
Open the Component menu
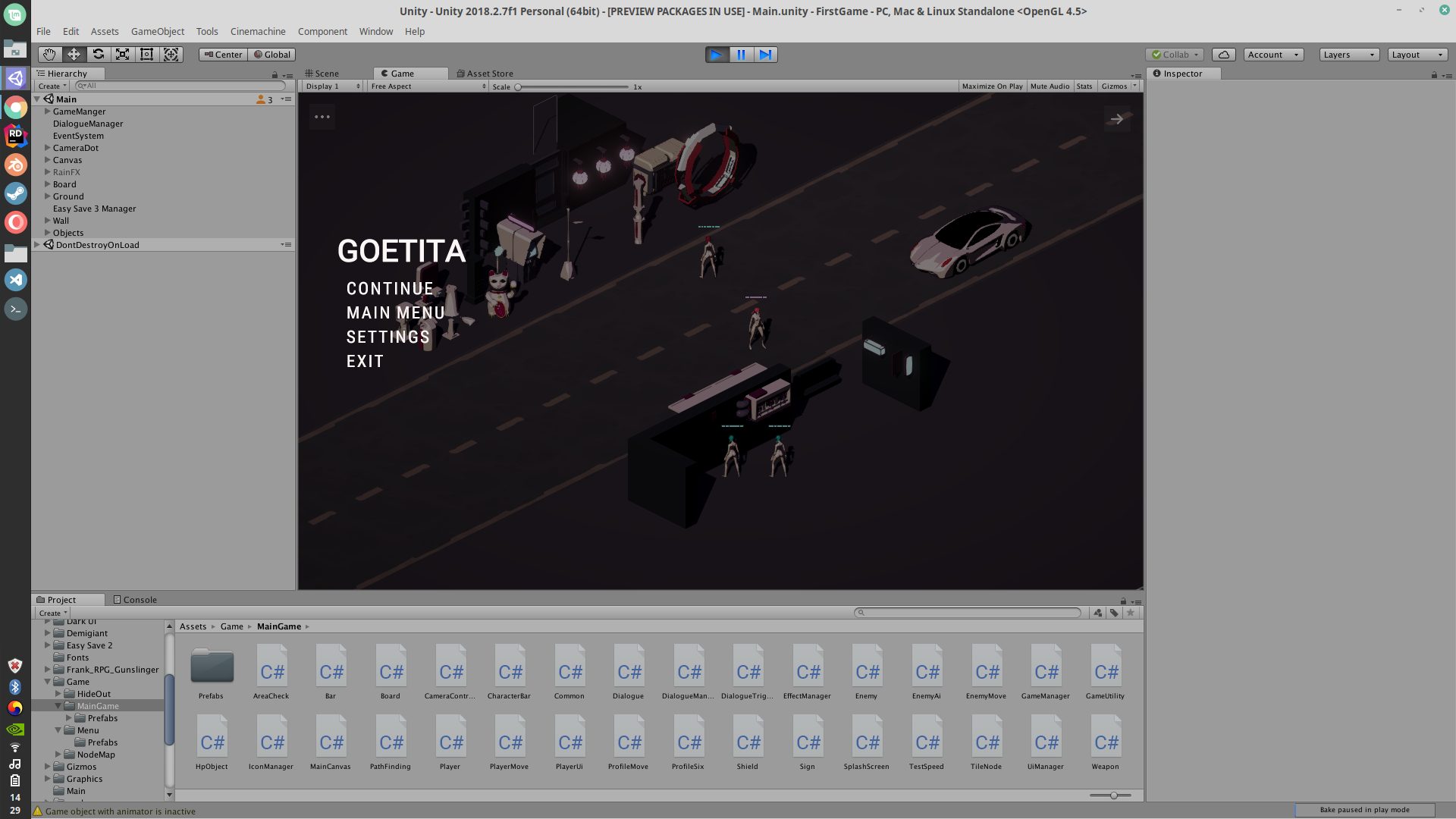[x=322, y=32]
